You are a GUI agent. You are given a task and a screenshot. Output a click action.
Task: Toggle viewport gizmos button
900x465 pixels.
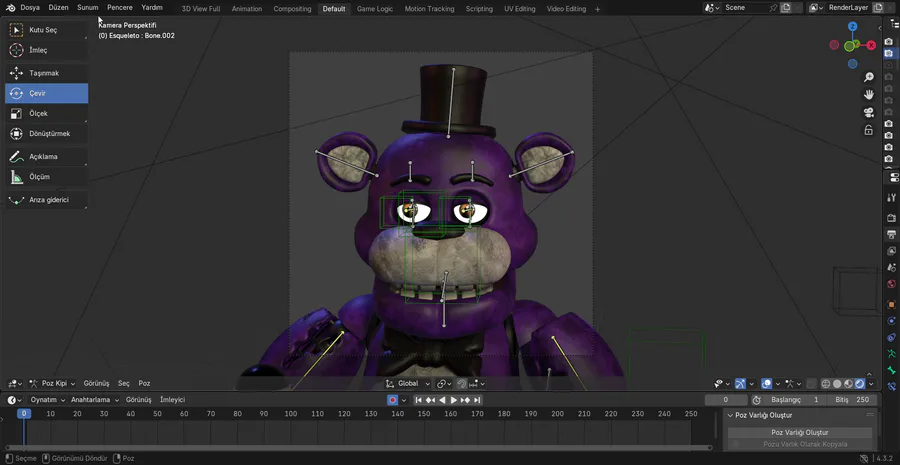[x=740, y=383]
